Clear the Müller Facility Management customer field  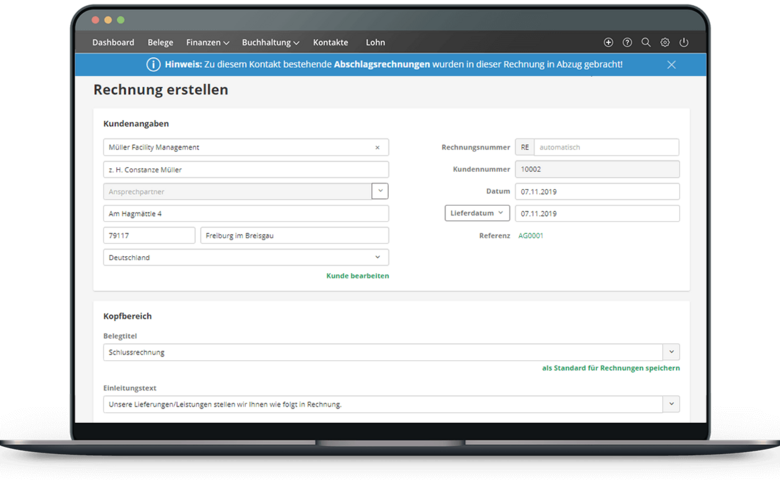pyautogui.click(x=377, y=147)
